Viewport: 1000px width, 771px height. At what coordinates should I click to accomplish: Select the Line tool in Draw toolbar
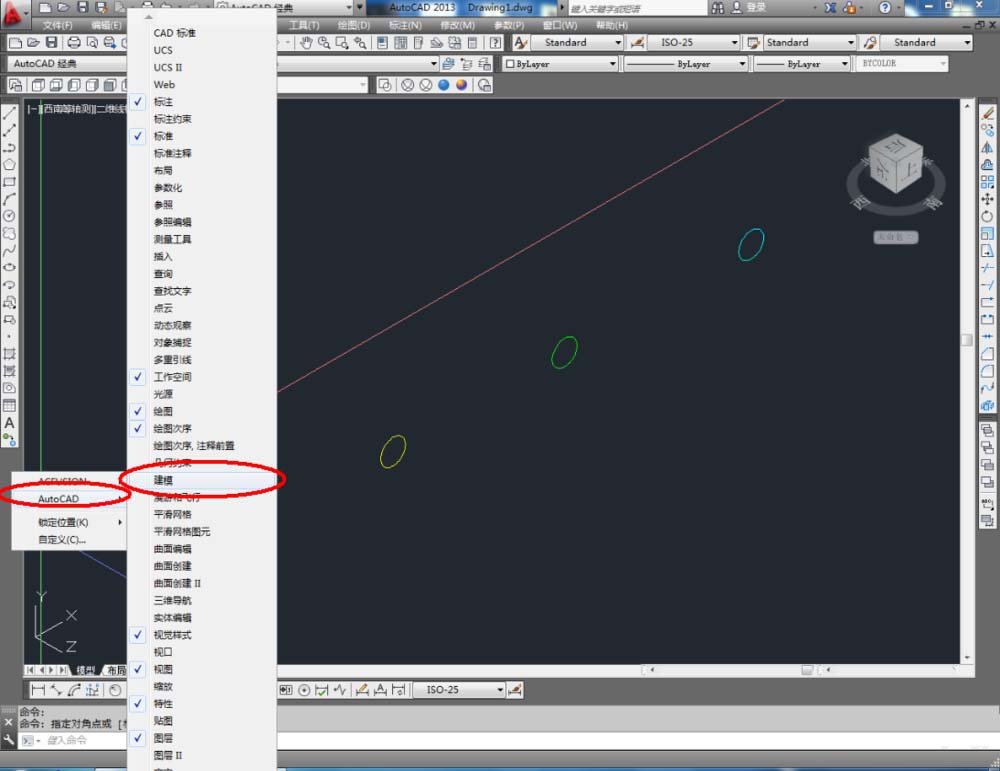pos(10,114)
